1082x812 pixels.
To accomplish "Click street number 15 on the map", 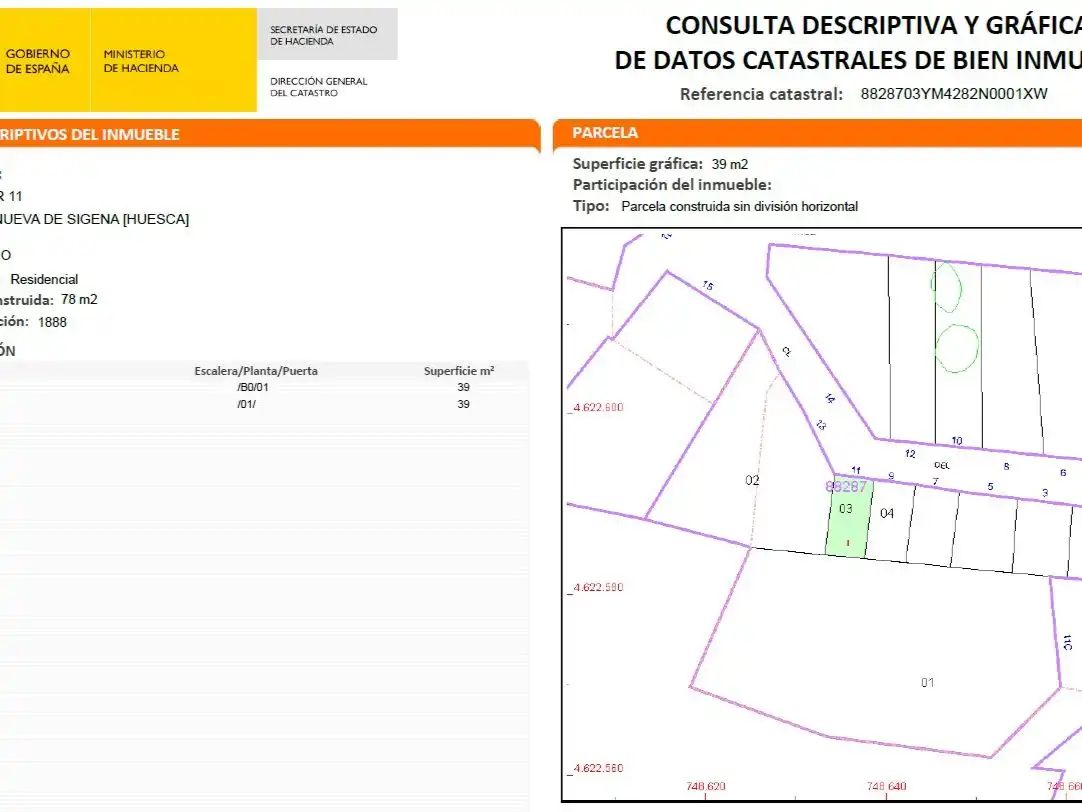I will (x=708, y=285).
